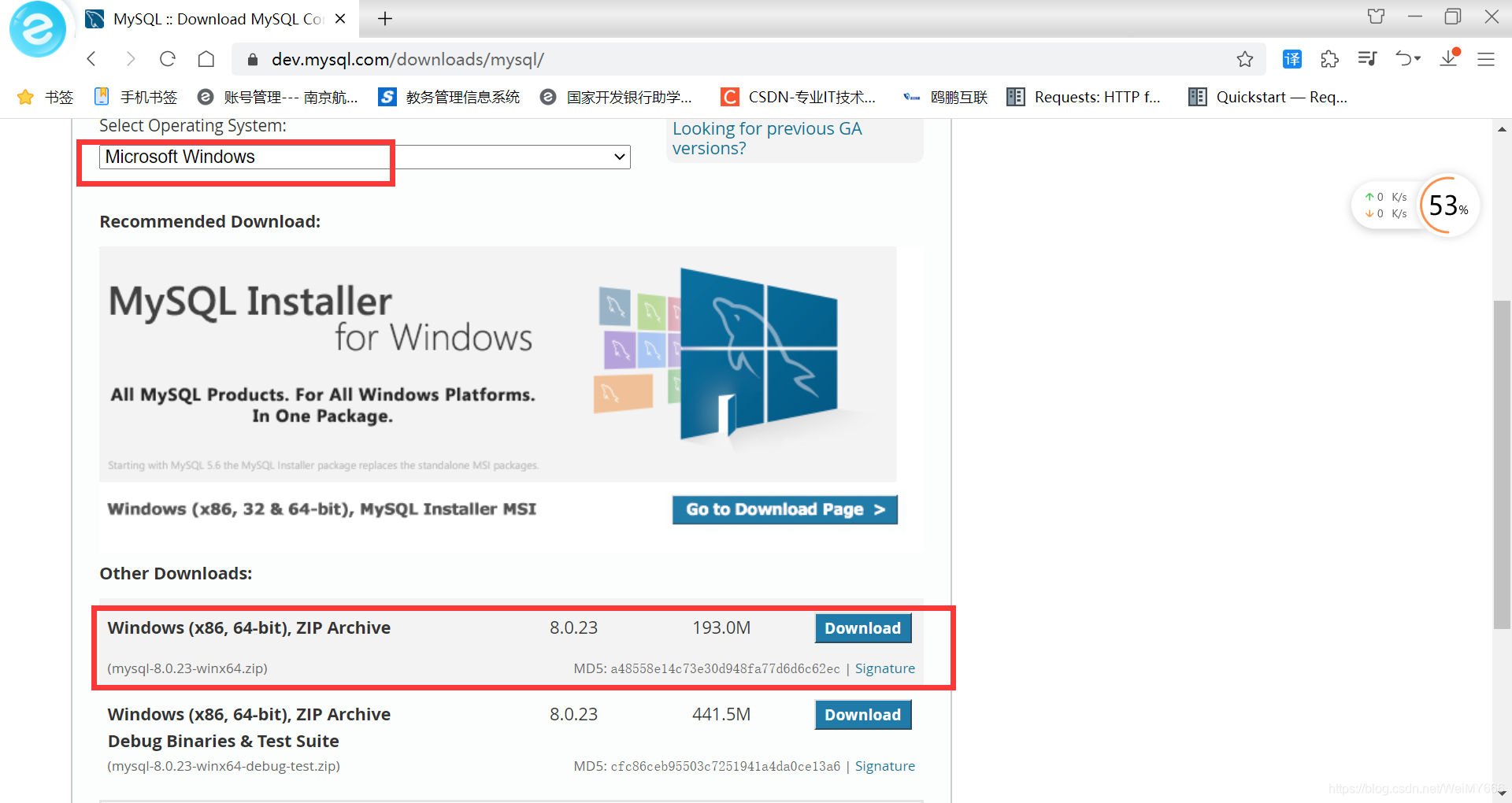Click the undo closed tab icon
This screenshot has width=1512, height=803.
pos(1403,59)
